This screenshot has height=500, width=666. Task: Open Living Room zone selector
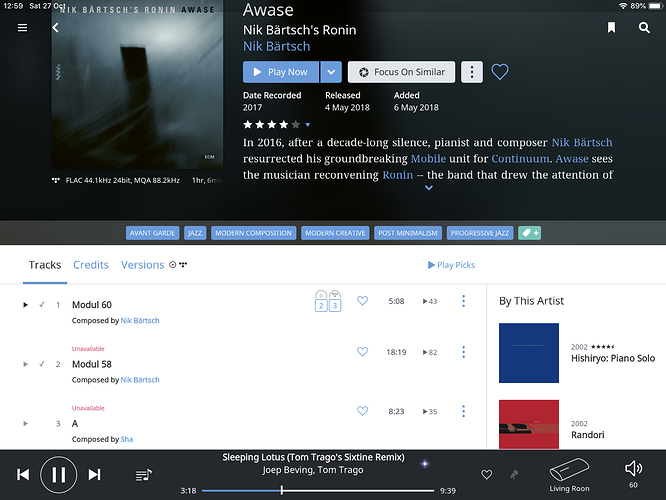(569, 475)
